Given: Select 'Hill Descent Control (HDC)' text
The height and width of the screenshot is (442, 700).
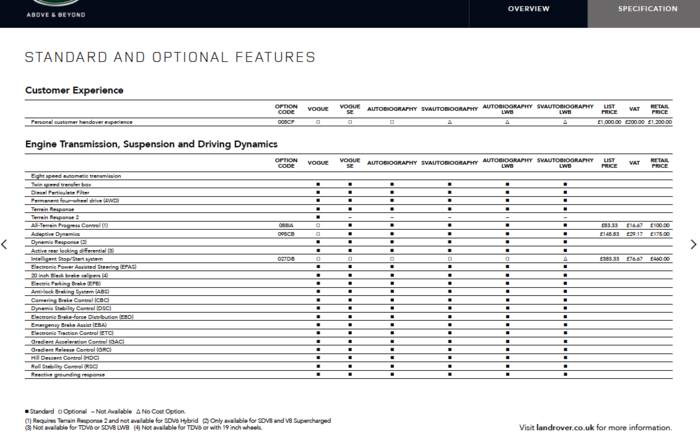Looking at the screenshot, I should tap(65, 358).
